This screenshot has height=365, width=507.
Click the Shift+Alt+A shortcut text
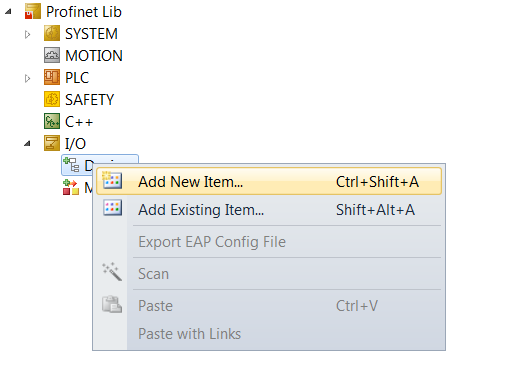pyautogui.click(x=375, y=210)
